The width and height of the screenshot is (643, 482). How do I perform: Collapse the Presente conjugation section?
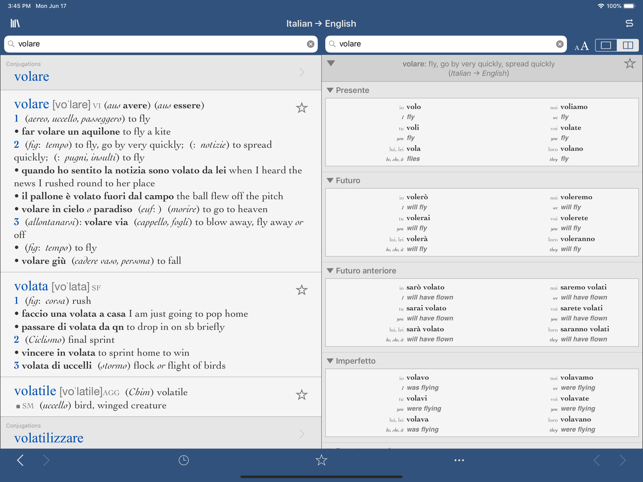tap(331, 90)
